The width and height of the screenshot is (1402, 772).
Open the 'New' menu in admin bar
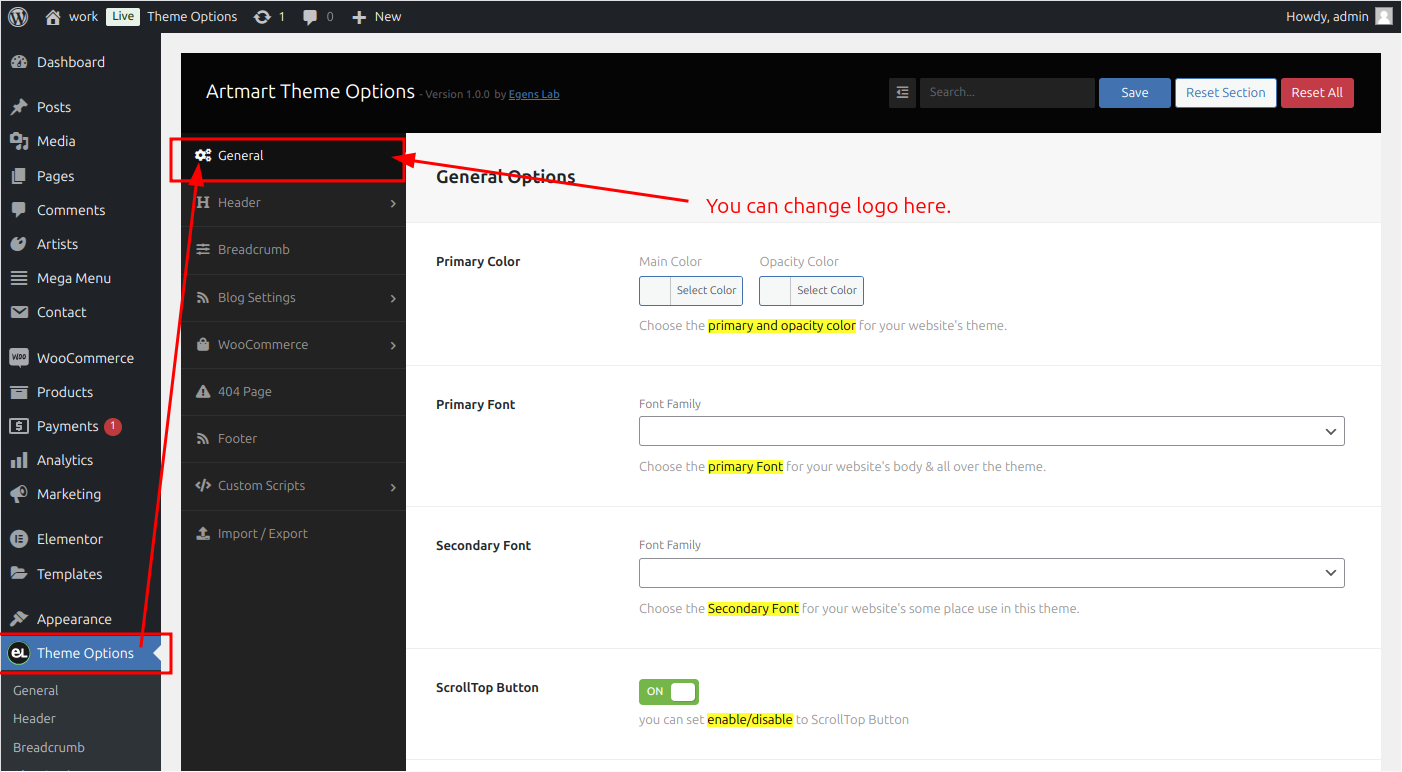376,16
